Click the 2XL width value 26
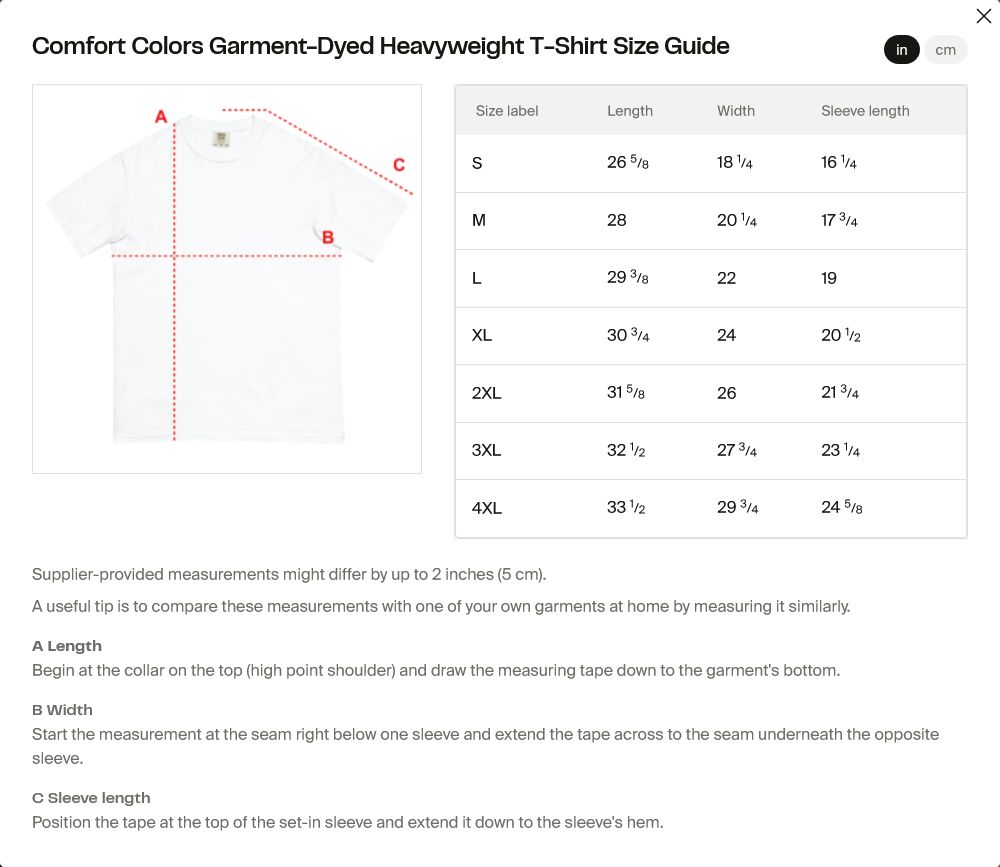 (727, 393)
